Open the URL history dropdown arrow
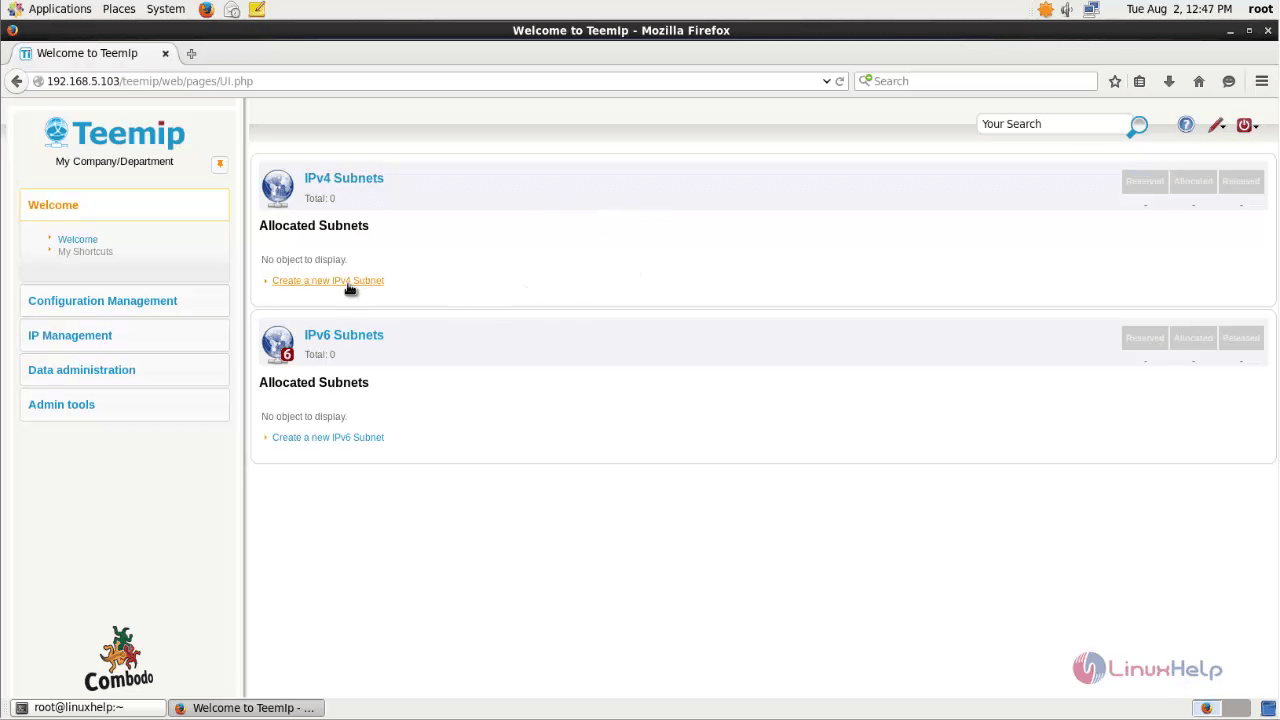This screenshot has width=1280, height=720. (827, 81)
